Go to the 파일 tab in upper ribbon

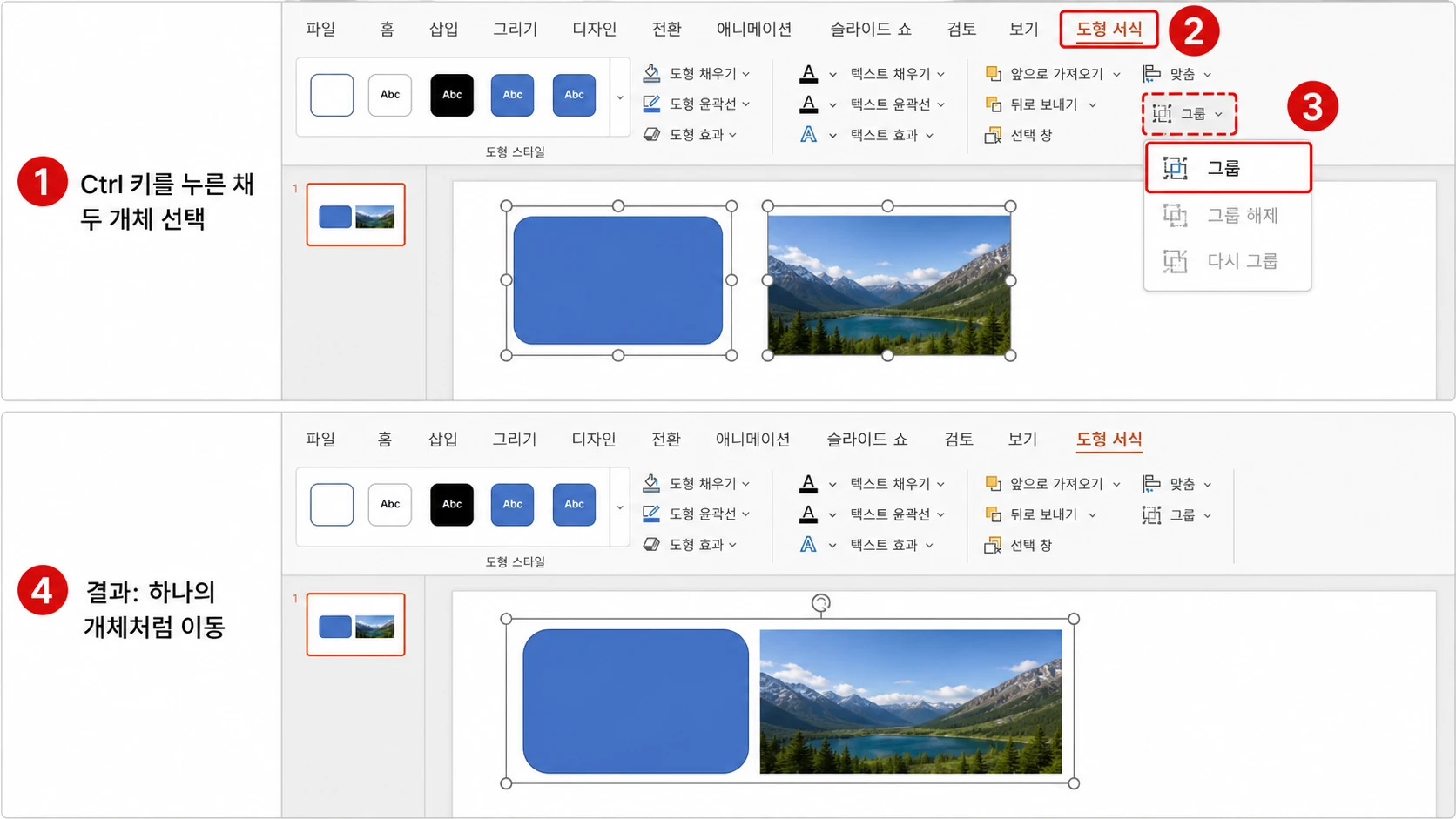(320, 29)
